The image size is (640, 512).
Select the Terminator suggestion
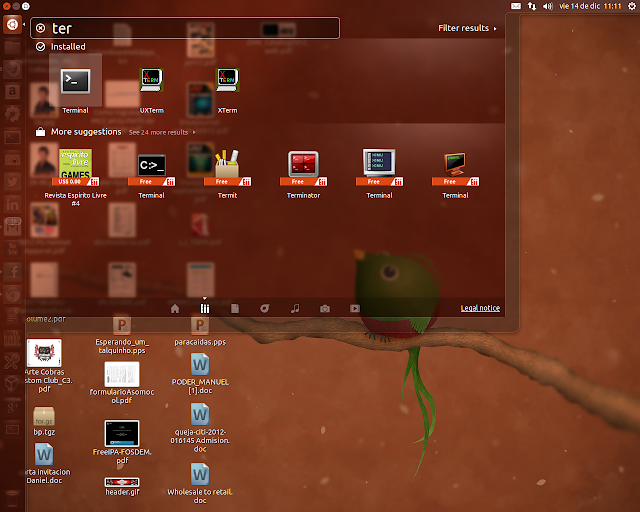[x=303, y=168]
